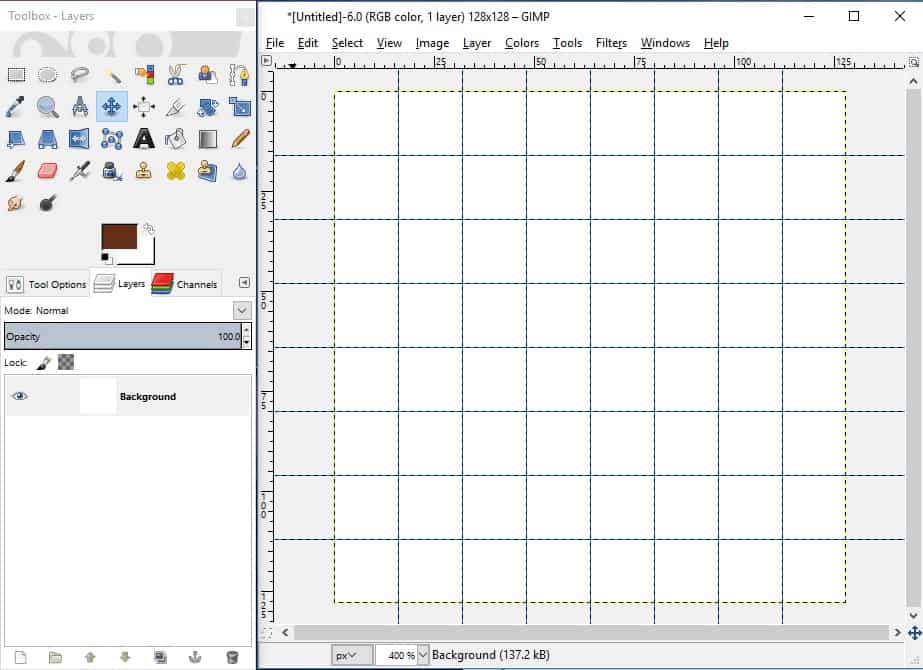Select the Free Select lasso tool
Image resolution: width=923 pixels, height=670 pixels.
[x=79, y=74]
